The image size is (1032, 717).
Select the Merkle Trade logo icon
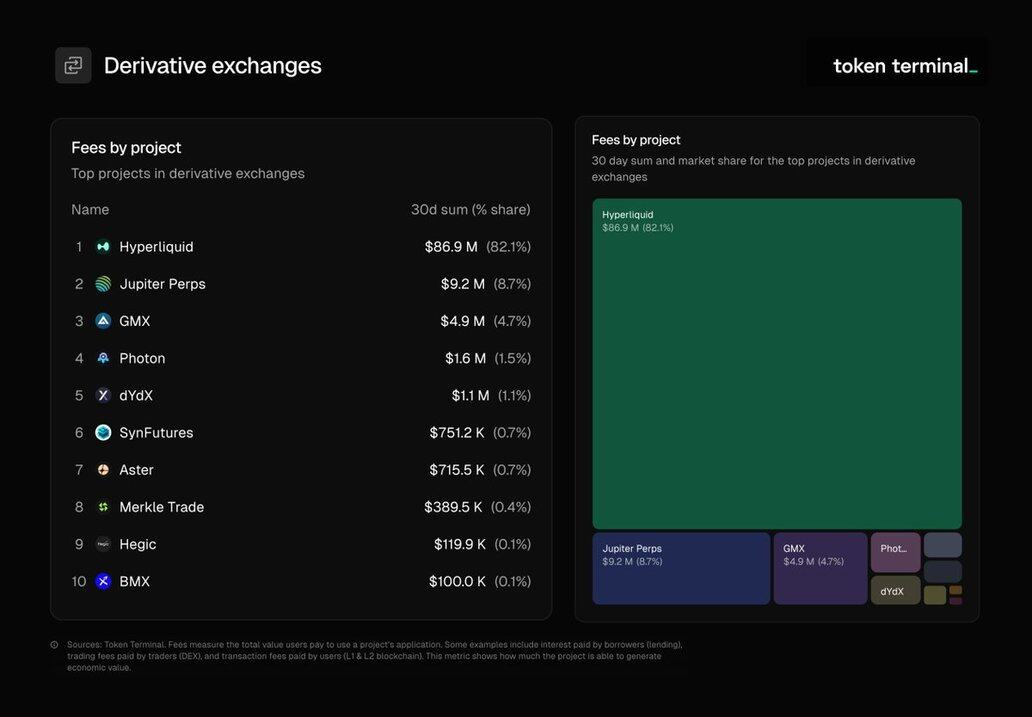click(103, 507)
